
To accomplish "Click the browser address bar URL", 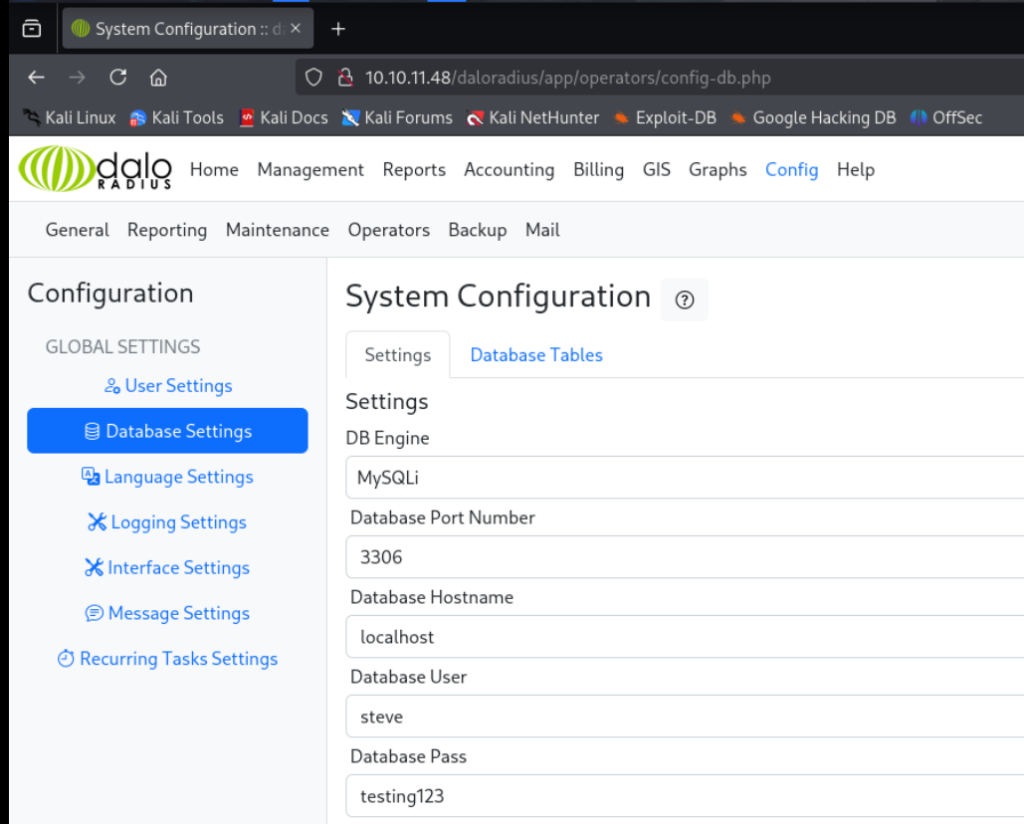I will 568,78.
